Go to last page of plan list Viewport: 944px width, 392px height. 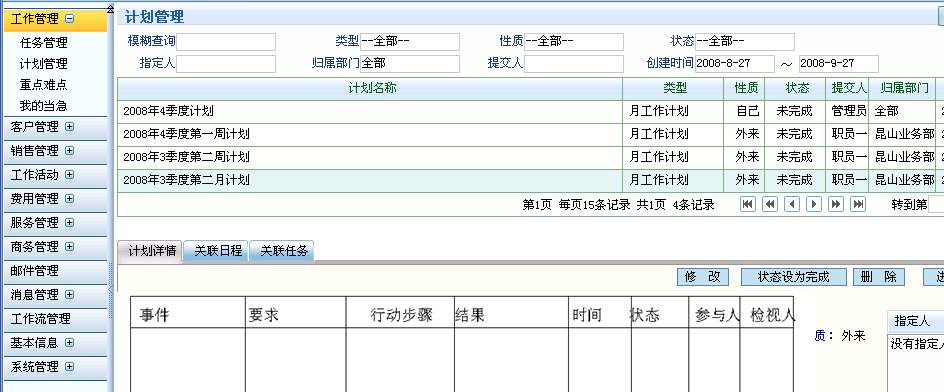(858, 204)
